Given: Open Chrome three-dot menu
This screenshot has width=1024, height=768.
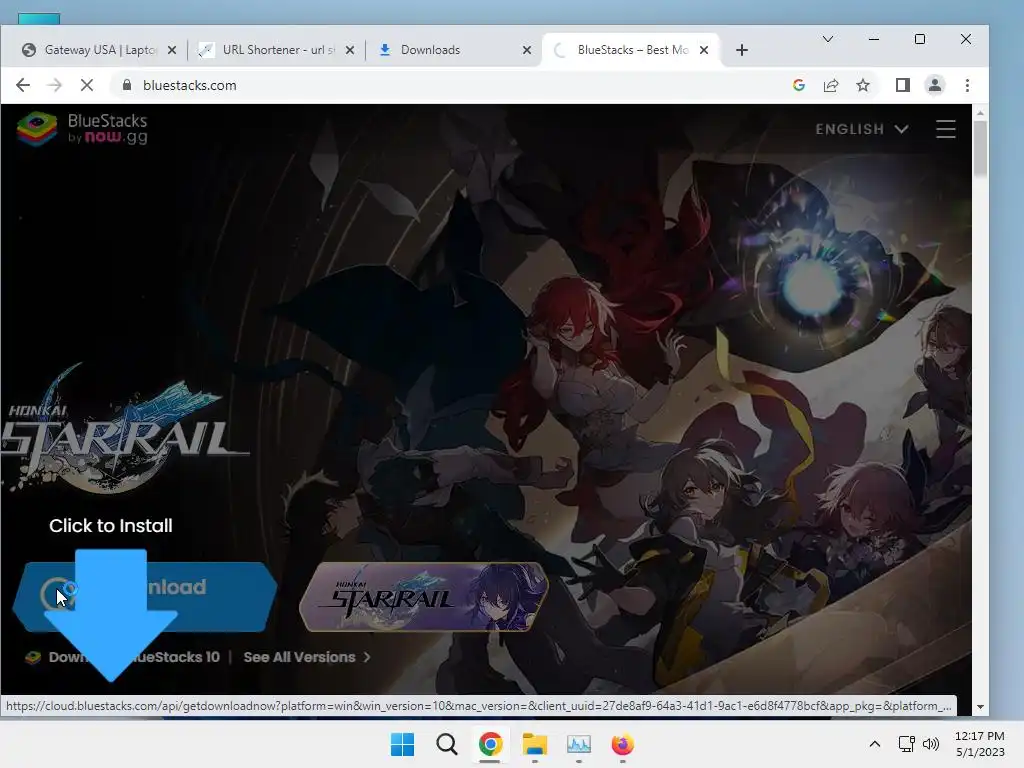Looking at the screenshot, I should click(x=967, y=85).
